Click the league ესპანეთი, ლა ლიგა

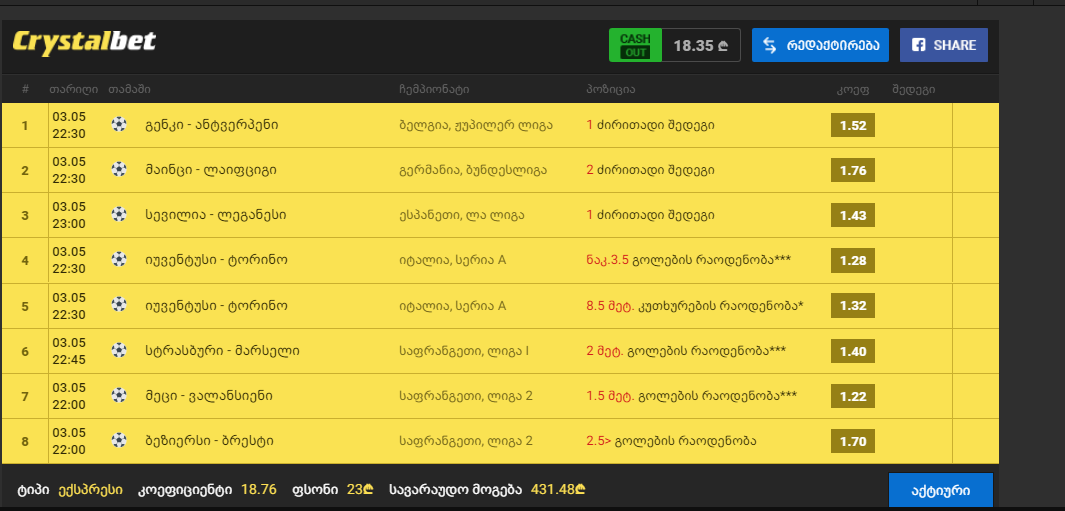click(x=462, y=215)
